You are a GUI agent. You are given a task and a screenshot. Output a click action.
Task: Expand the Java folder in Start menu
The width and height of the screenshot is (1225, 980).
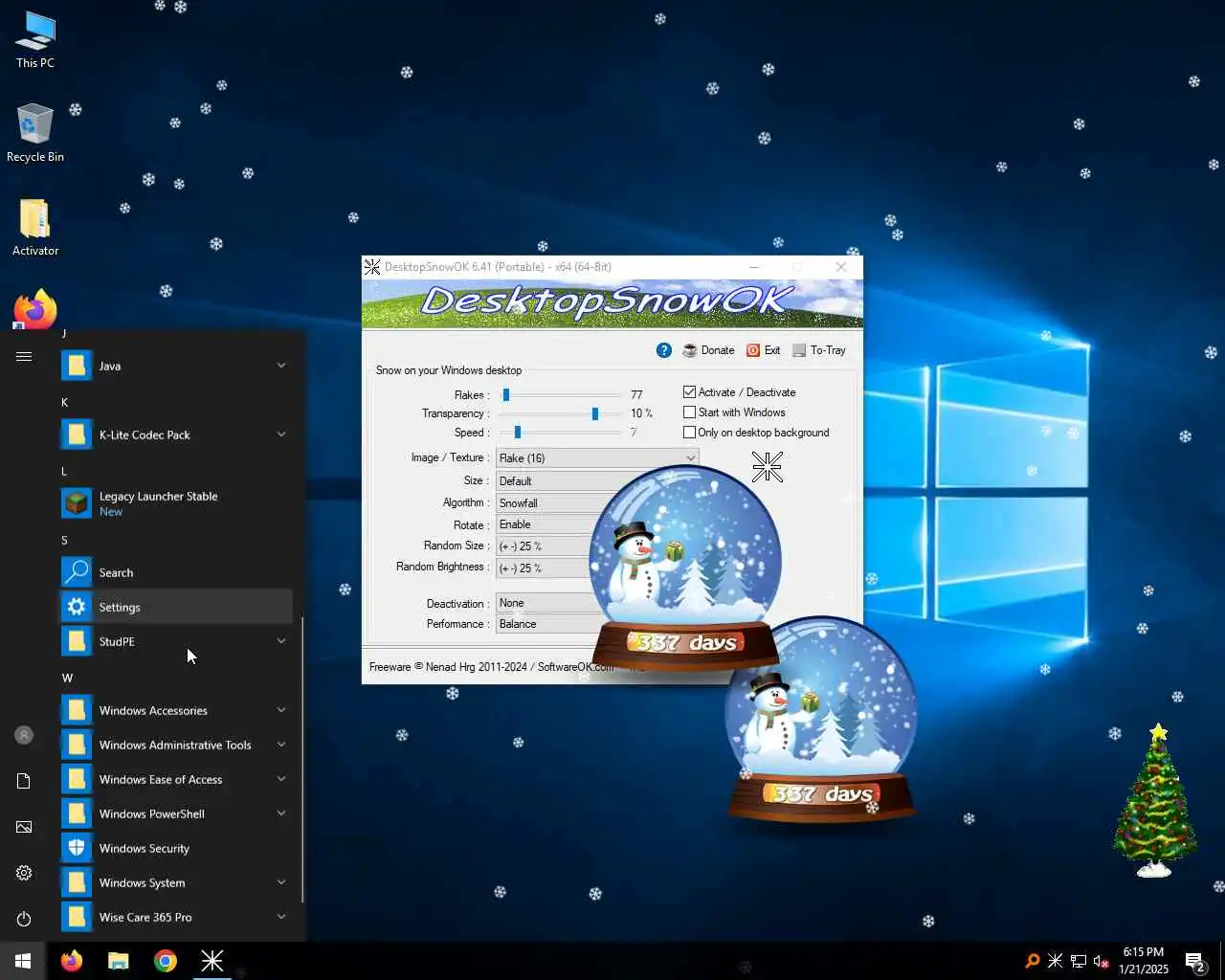click(175, 366)
